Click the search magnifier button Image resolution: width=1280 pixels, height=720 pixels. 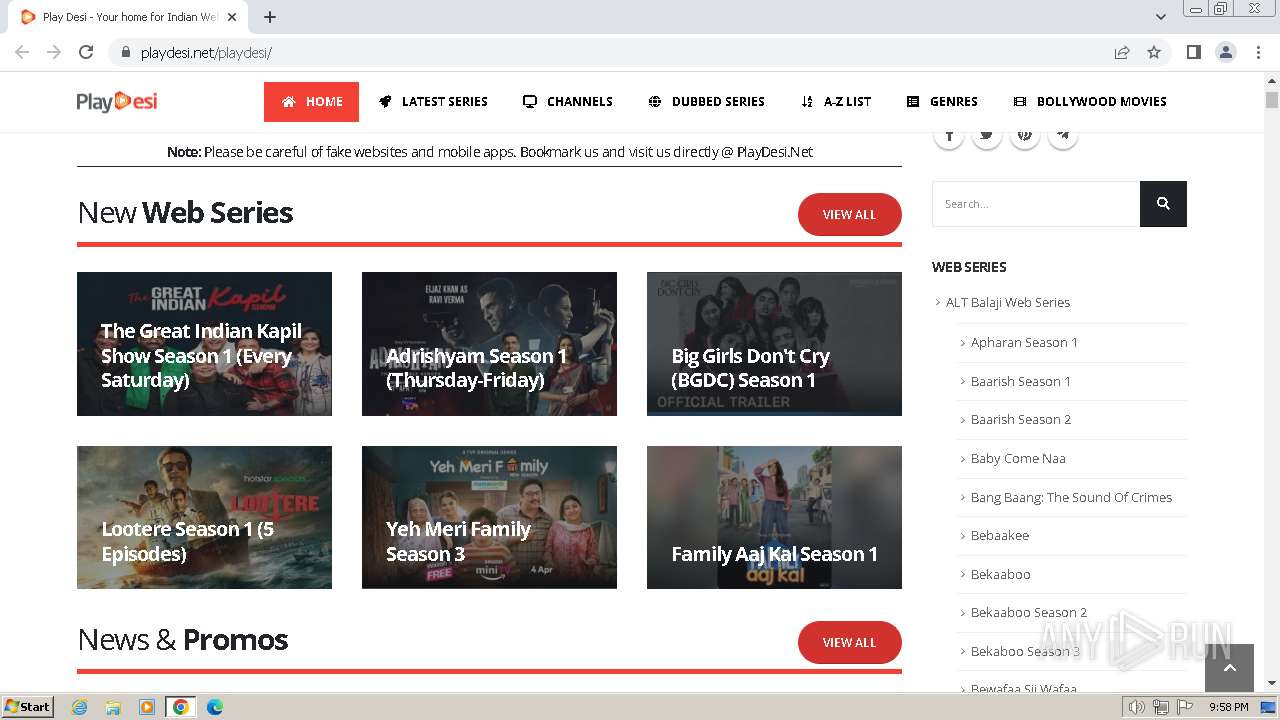[1163, 204]
